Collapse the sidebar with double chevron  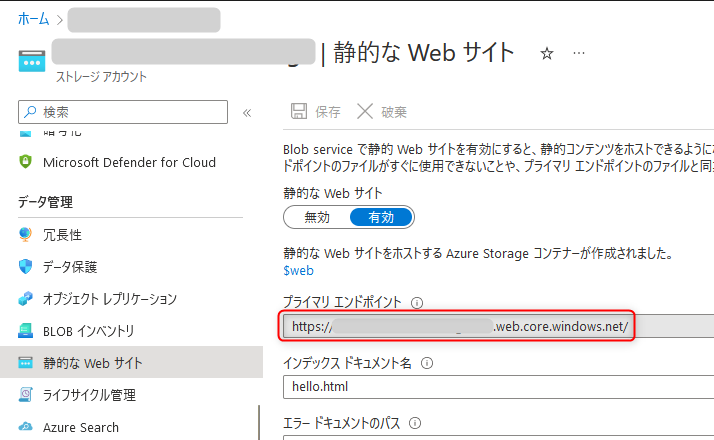[x=247, y=113]
